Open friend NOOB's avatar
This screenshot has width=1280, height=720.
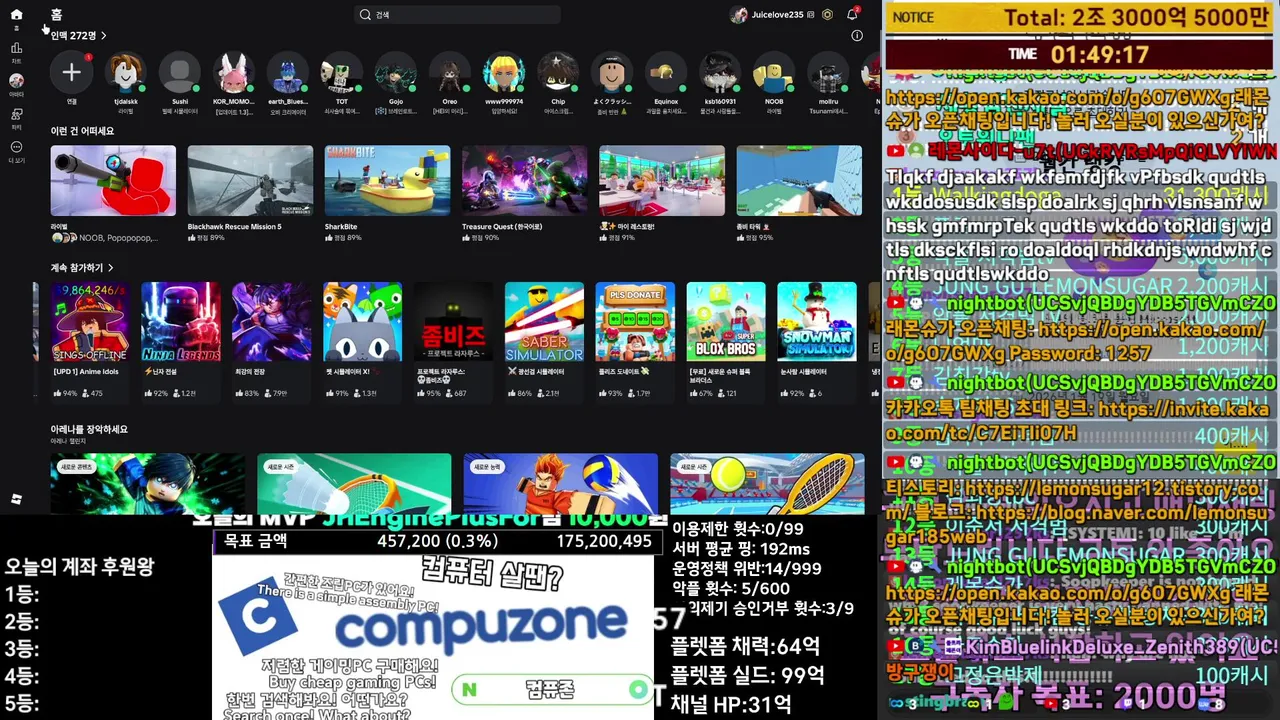pyautogui.click(x=774, y=72)
